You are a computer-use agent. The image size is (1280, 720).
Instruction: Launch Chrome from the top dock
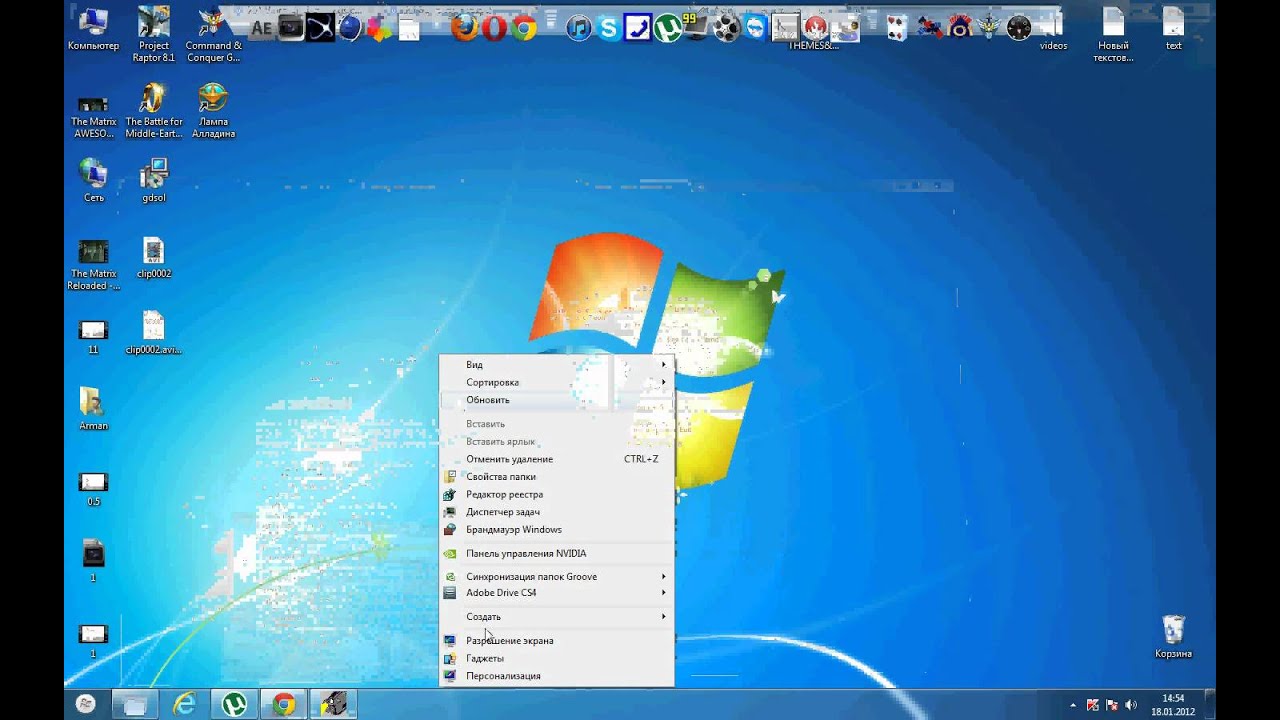coord(523,28)
